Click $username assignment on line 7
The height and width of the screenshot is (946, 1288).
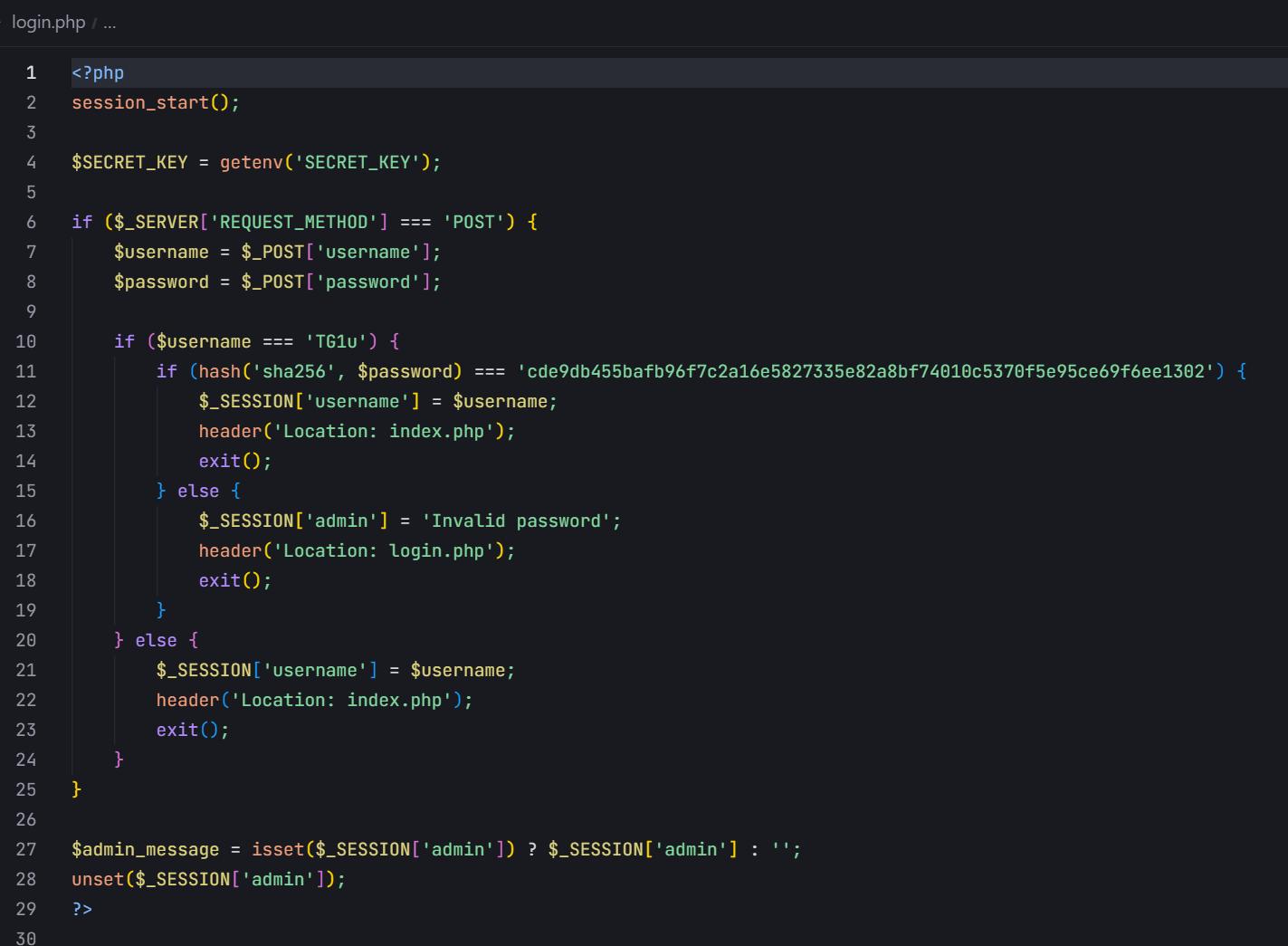pyautogui.click(x=161, y=252)
